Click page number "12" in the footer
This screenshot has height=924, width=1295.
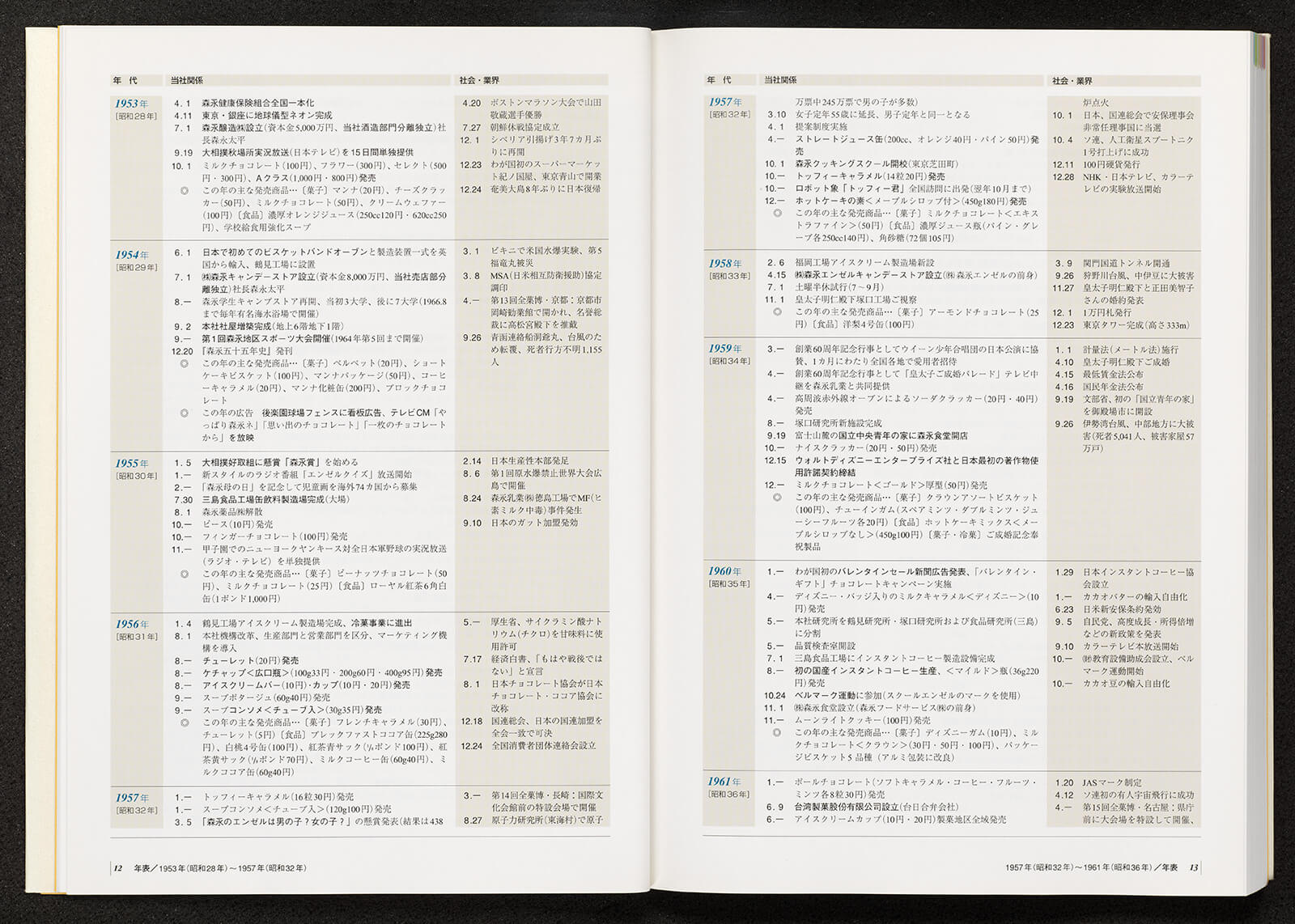117,868
